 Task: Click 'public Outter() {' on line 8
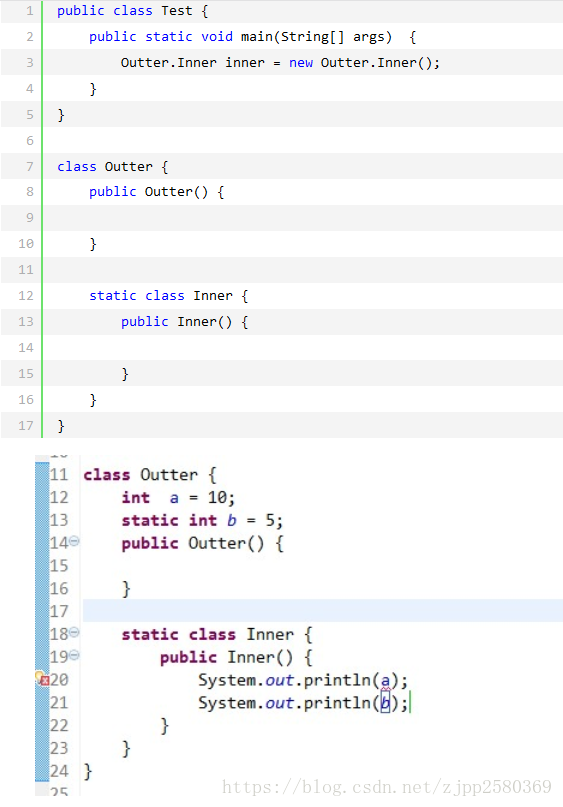coord(156,192)
